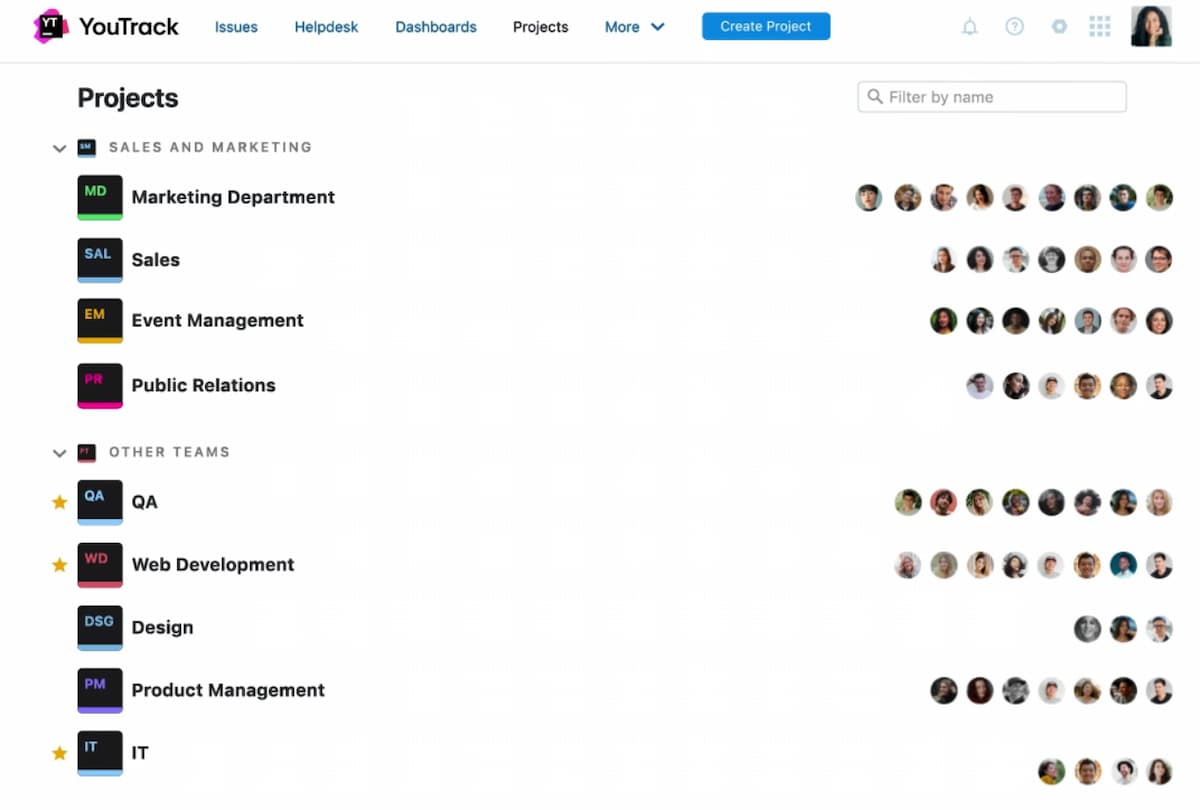Switch to the Dashboards tab
This screenshot has height=810, width=1200.
[436, 27]
